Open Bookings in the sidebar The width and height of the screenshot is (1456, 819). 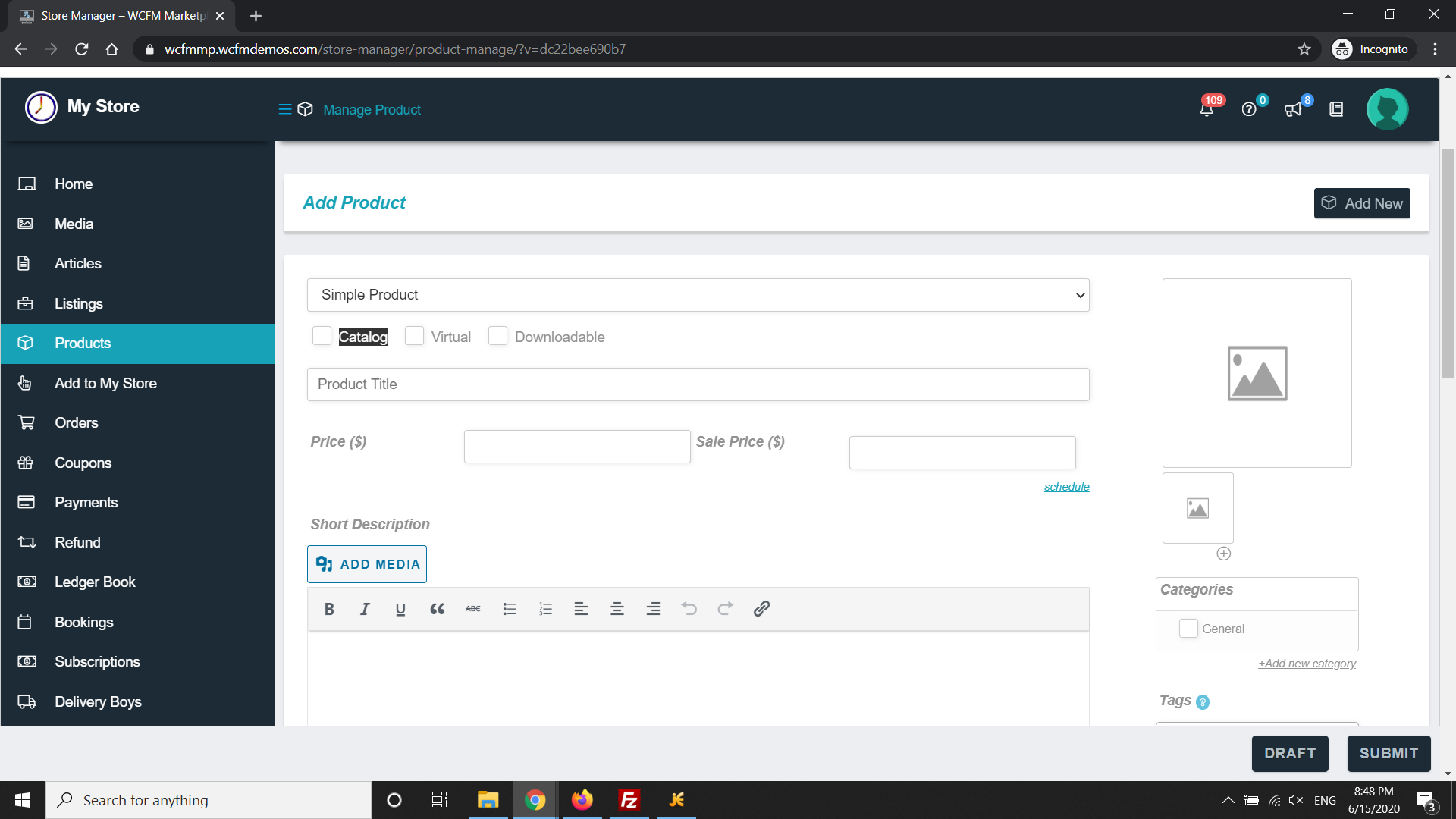click(137, 623)
